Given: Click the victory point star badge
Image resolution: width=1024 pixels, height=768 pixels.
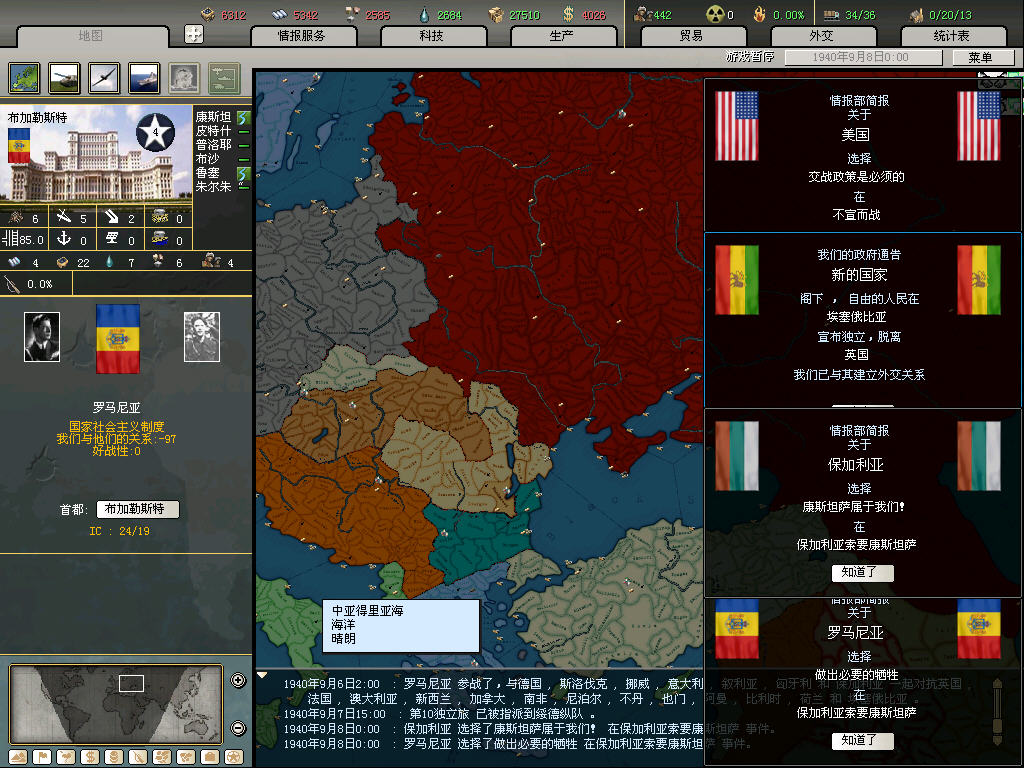Looking at the screenshot, I should click(155, 133).
